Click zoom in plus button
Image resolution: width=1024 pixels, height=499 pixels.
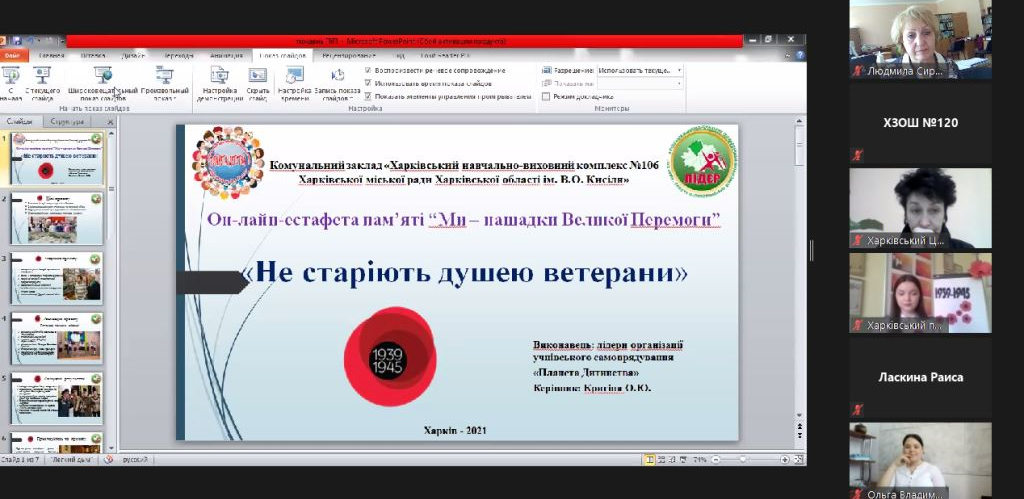tap(784, 460)
